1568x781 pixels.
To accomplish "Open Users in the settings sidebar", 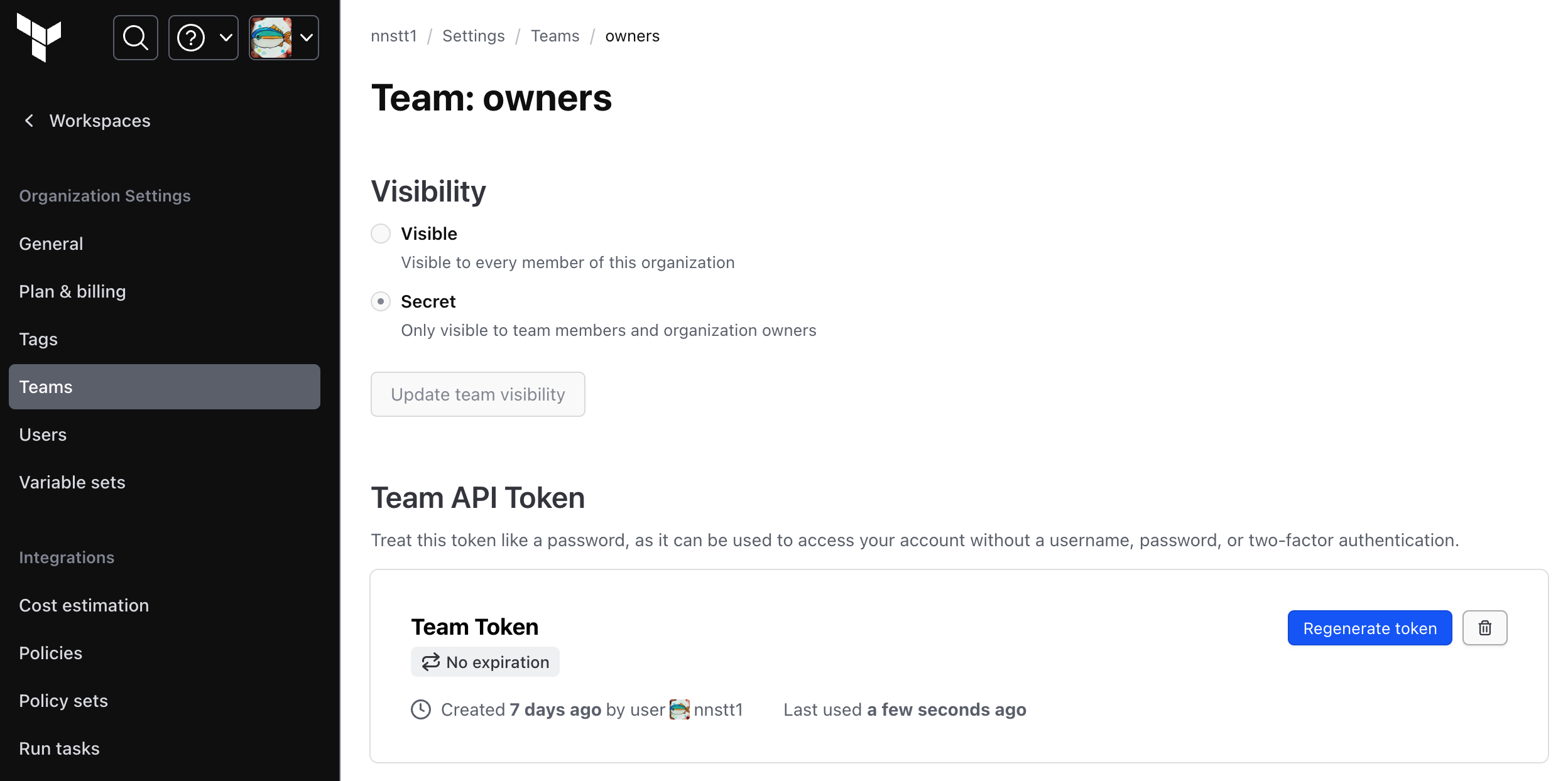I will [x=43, y=434].
